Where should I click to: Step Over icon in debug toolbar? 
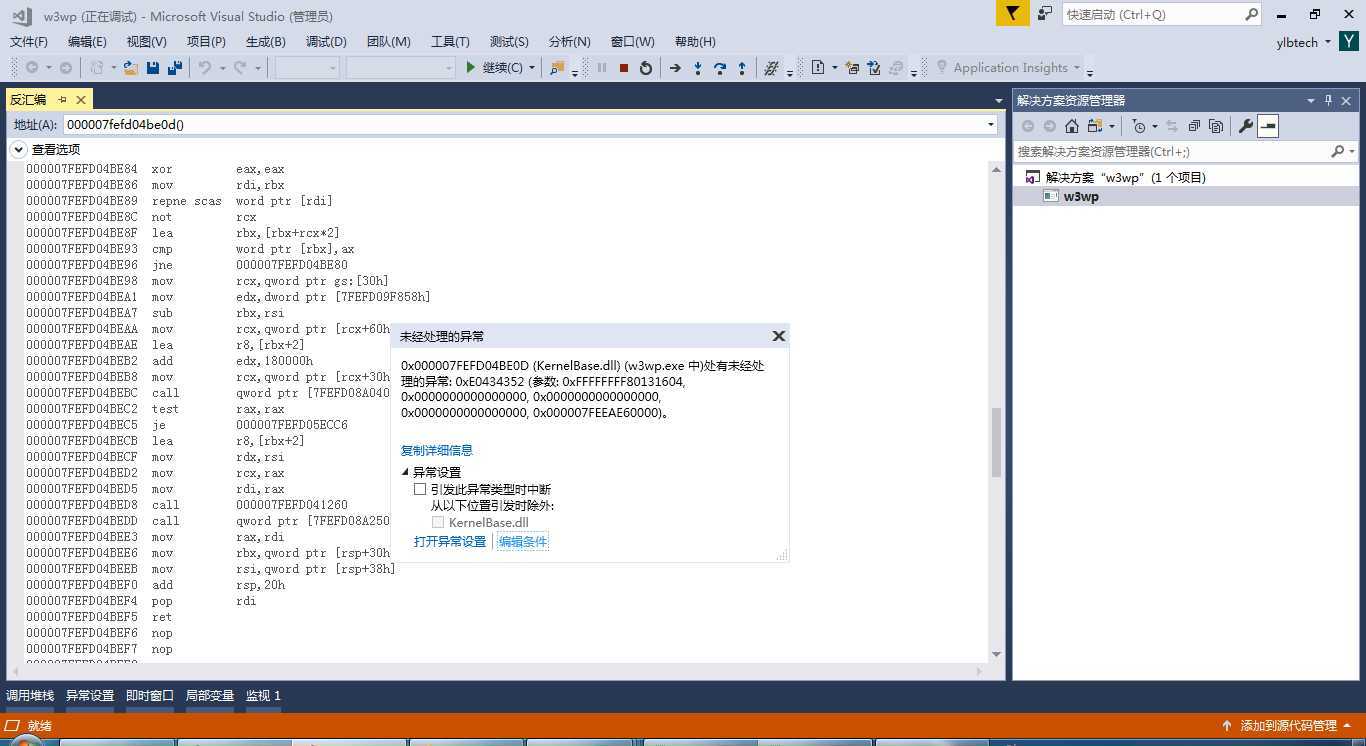720,68
